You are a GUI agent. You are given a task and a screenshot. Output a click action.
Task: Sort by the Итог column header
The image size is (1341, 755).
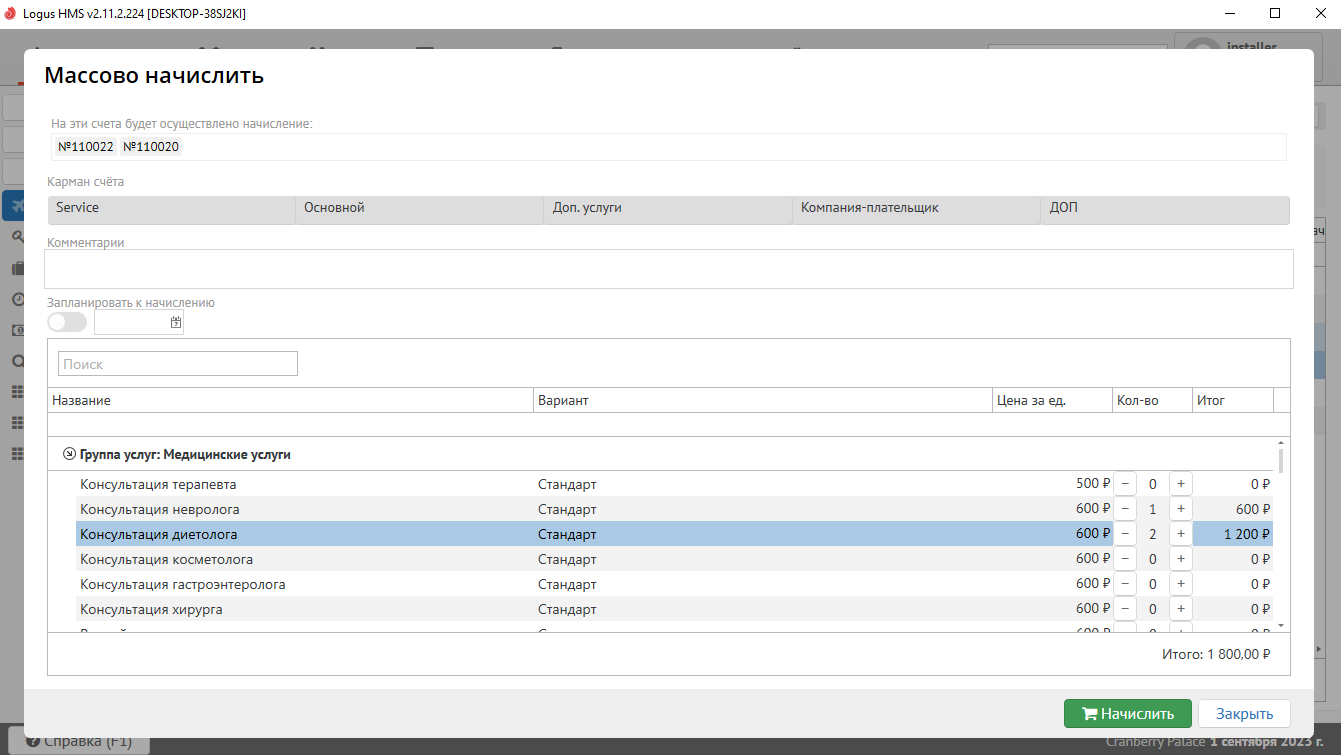click(1233, 400)
